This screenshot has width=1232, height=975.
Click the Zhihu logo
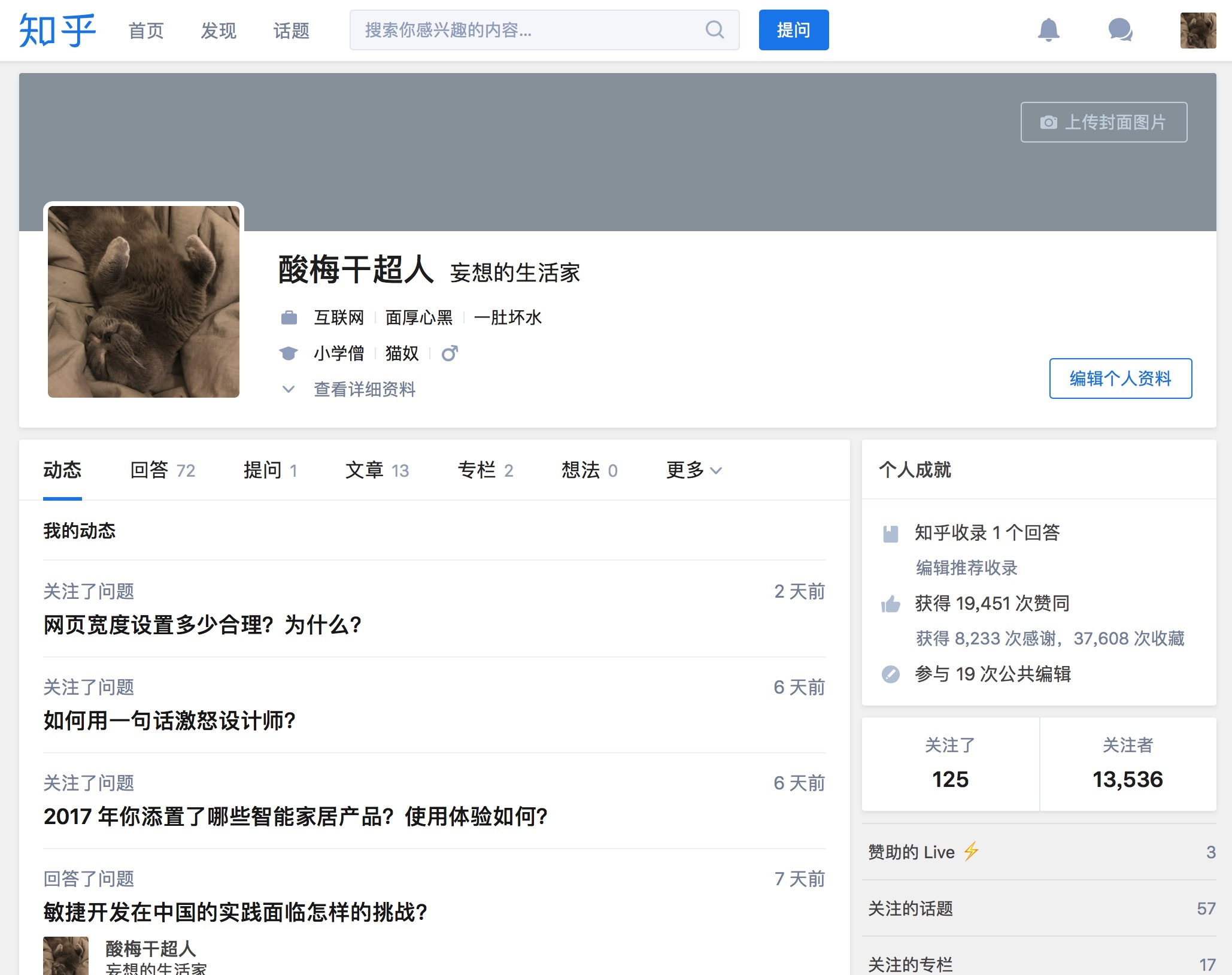pyautogui.click(x=57, y=30)
